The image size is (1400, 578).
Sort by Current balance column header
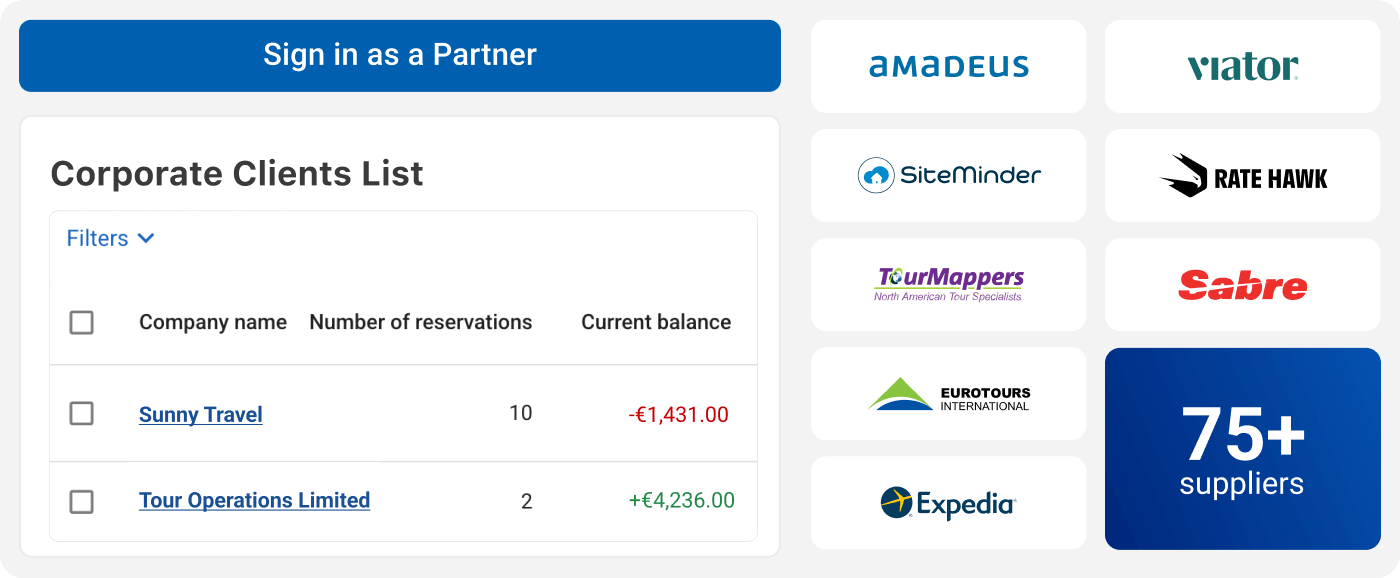[656, 322]
